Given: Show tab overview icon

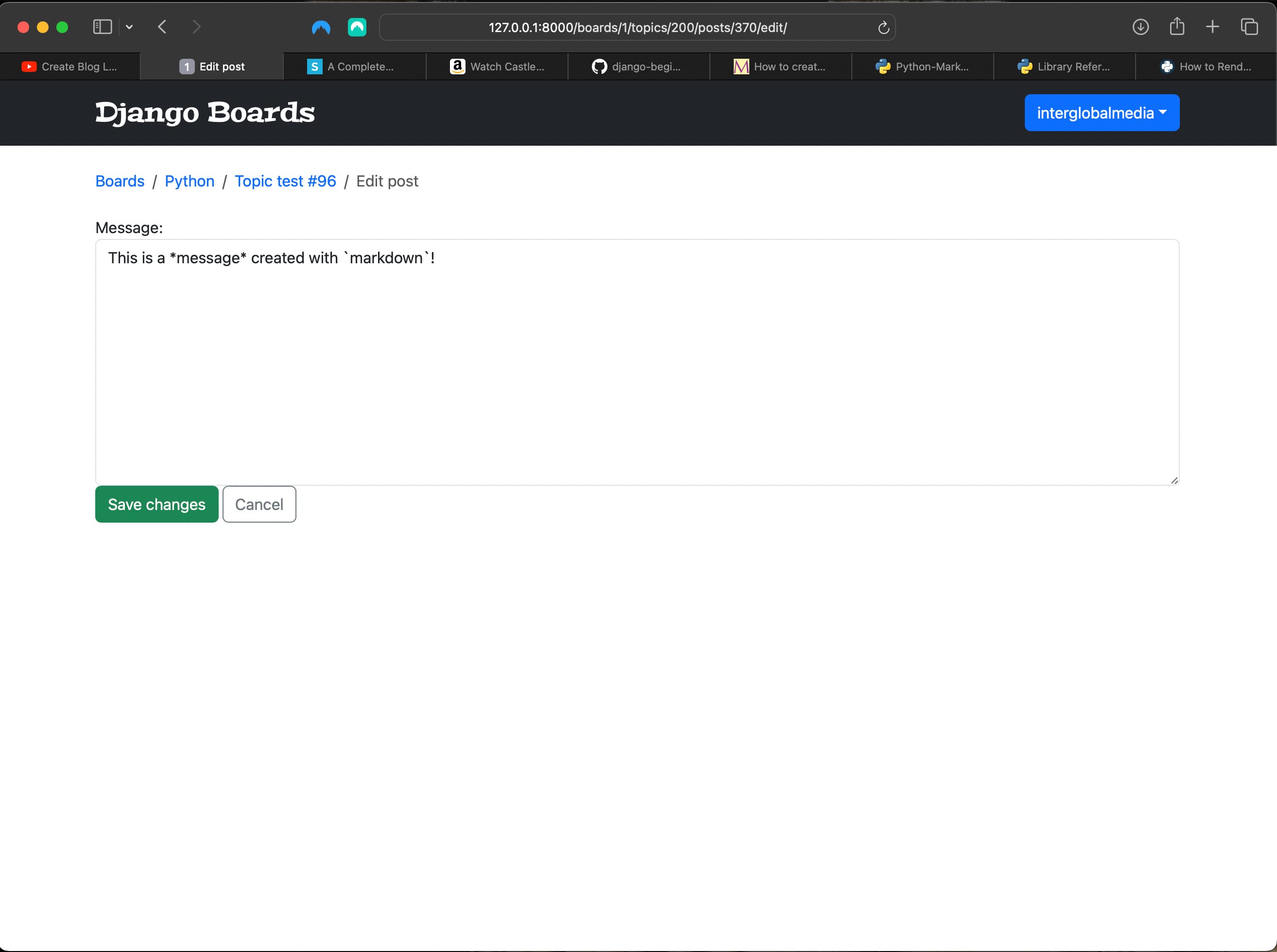Looking at the screenshot, I should pyautogui.click(x=1249, y=27).
